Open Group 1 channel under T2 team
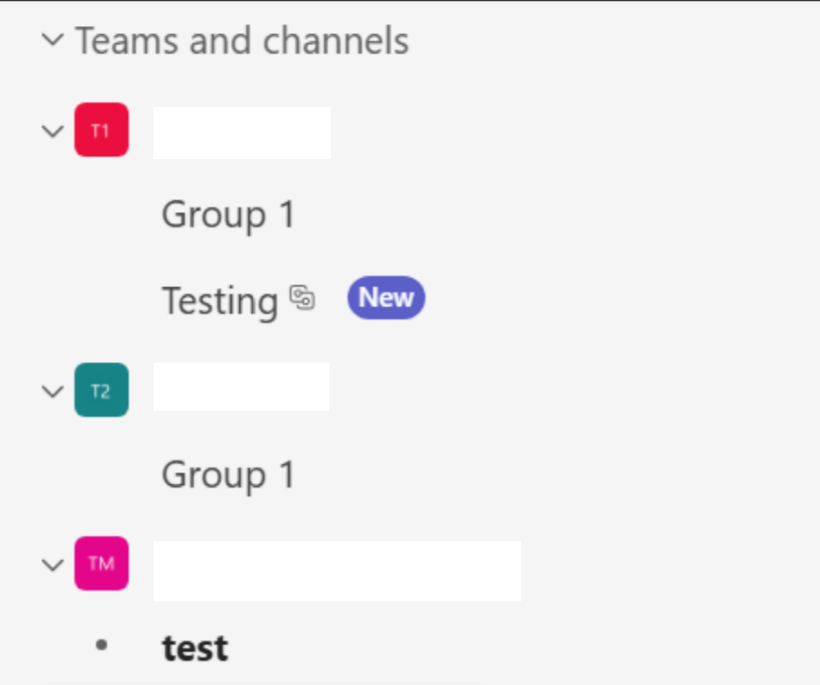 coord(229,475)
